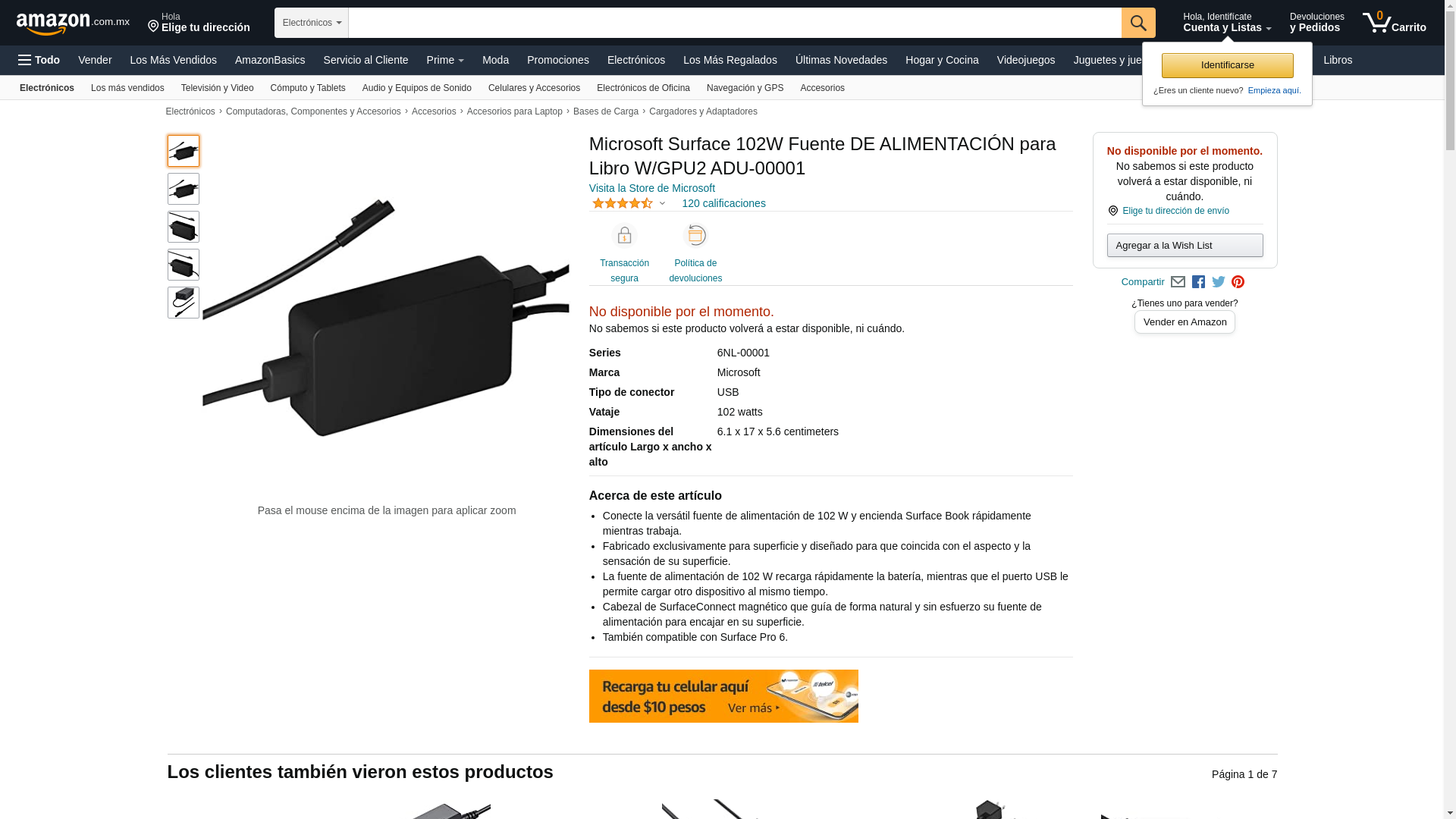The image size is (1456, 819).
Task: Open the 120 calificaciones reviews link
Action: pyautogui.click(x=723, y=203)
